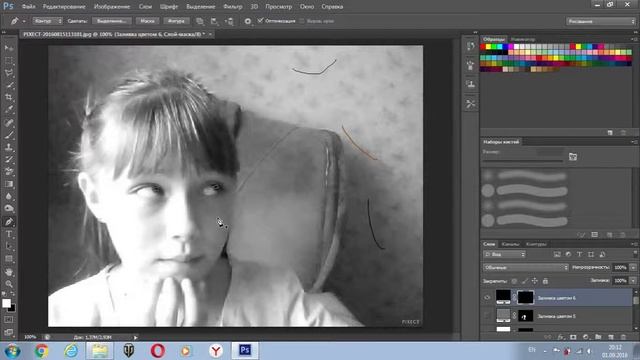Screen dimensions: 640x360
Task: Select the Lasso tool
Action: pyautogui.click(x=9, y=73)
